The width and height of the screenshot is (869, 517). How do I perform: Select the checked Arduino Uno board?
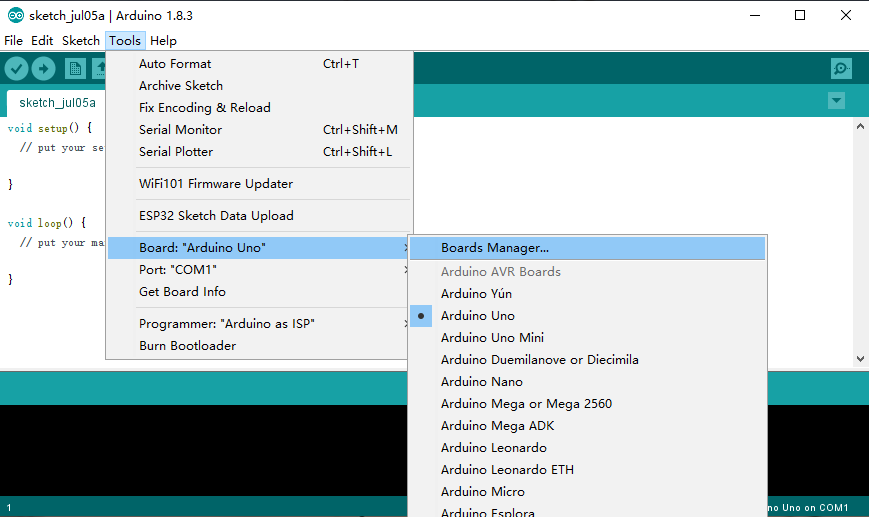(587, 316)
